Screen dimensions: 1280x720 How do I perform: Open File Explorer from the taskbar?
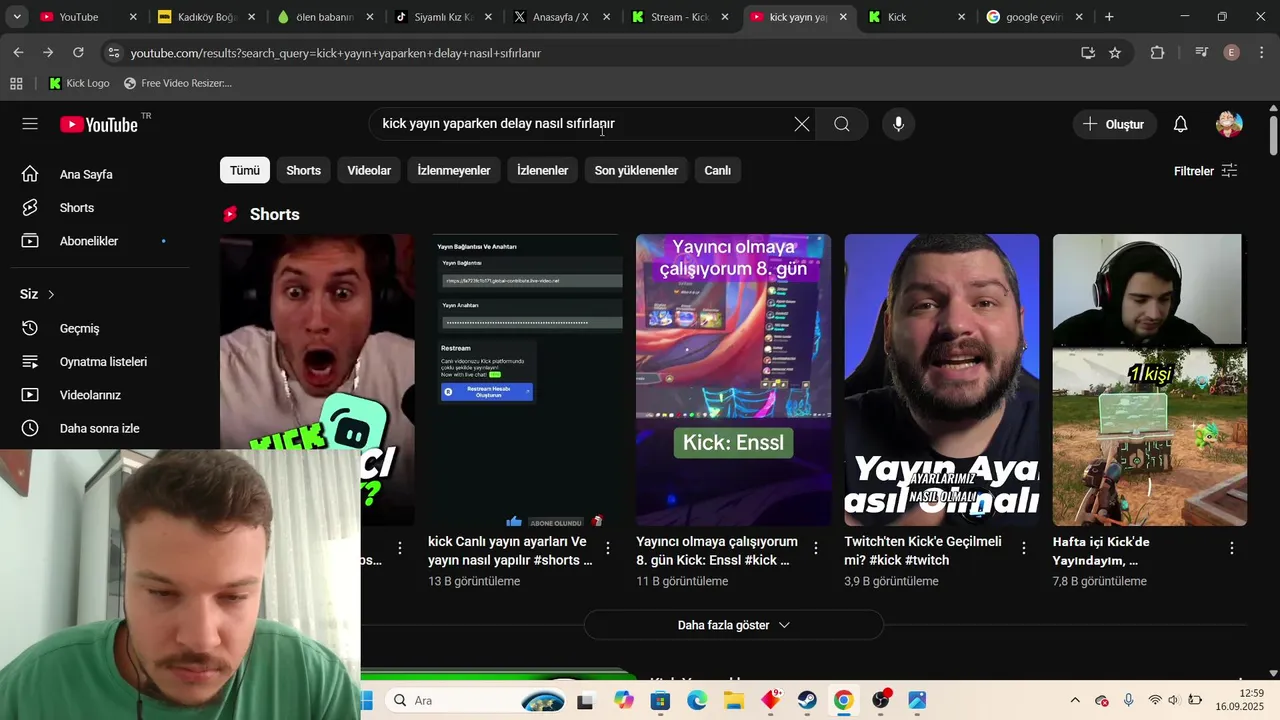pos(734,700)
